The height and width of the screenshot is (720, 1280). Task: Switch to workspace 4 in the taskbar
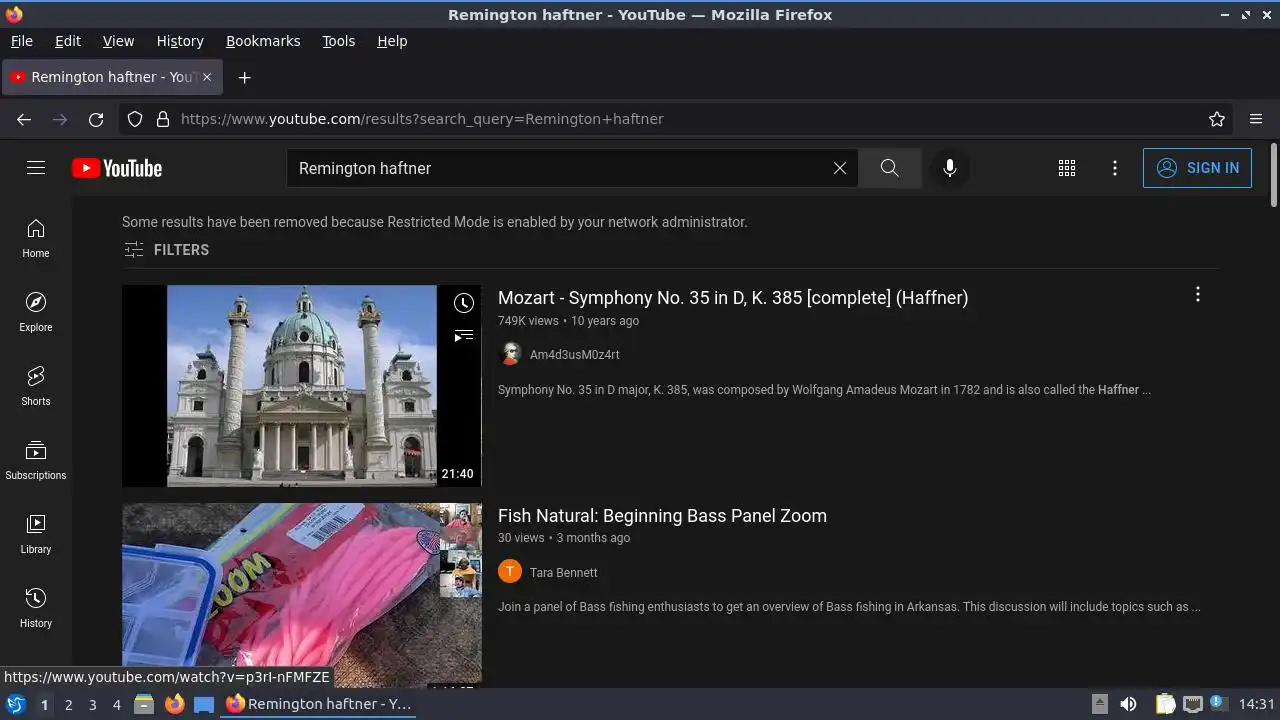[x=116, y=704]
